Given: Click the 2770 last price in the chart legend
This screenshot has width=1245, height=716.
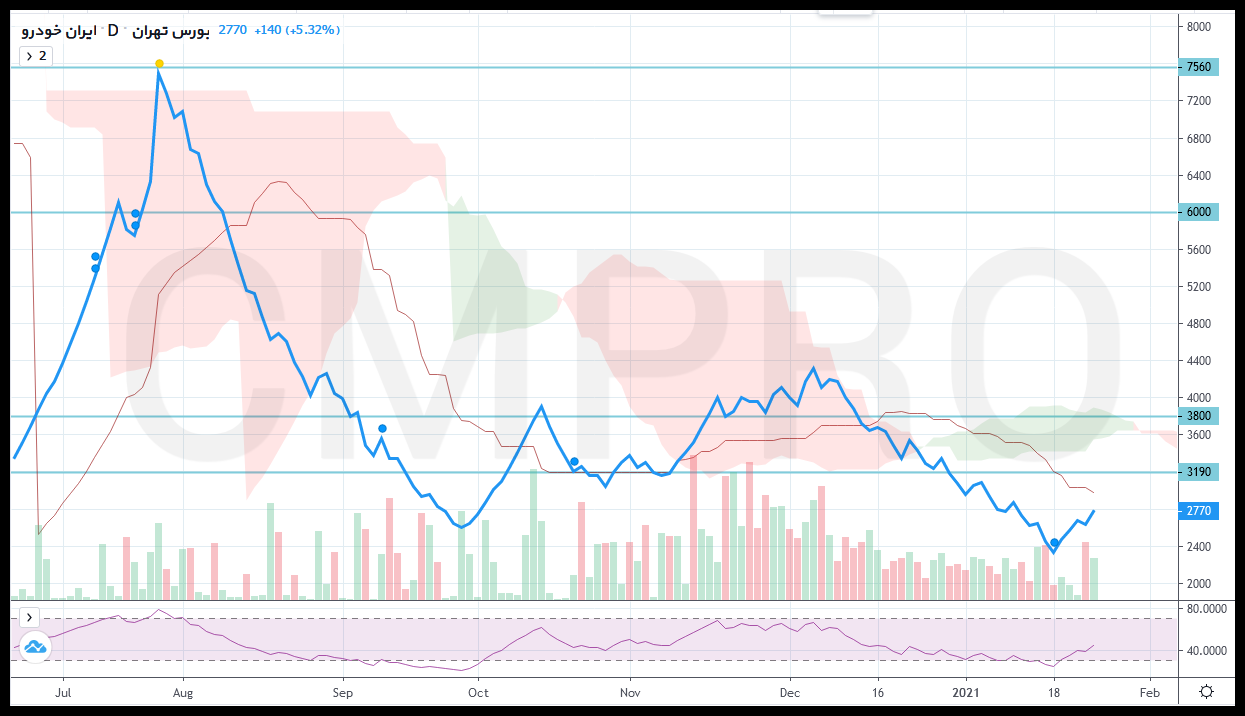Looking at the screenshot, I should coord(232,30).
